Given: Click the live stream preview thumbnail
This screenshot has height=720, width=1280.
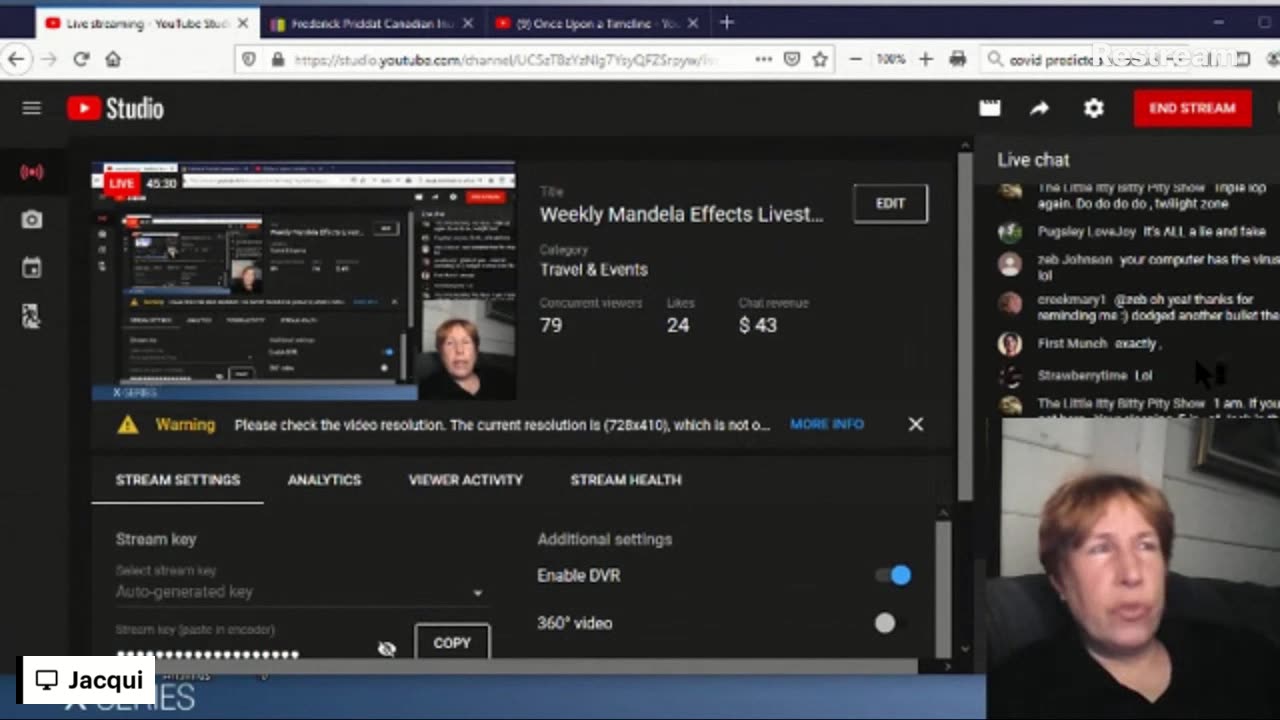Looking at the screenshot, I should (x=304, y=281).
